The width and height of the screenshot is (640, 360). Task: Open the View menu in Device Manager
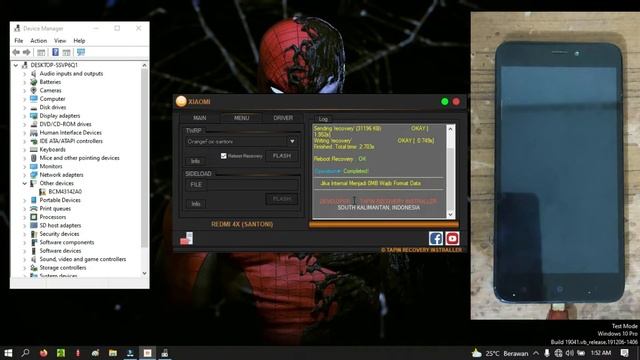(60, 41)
